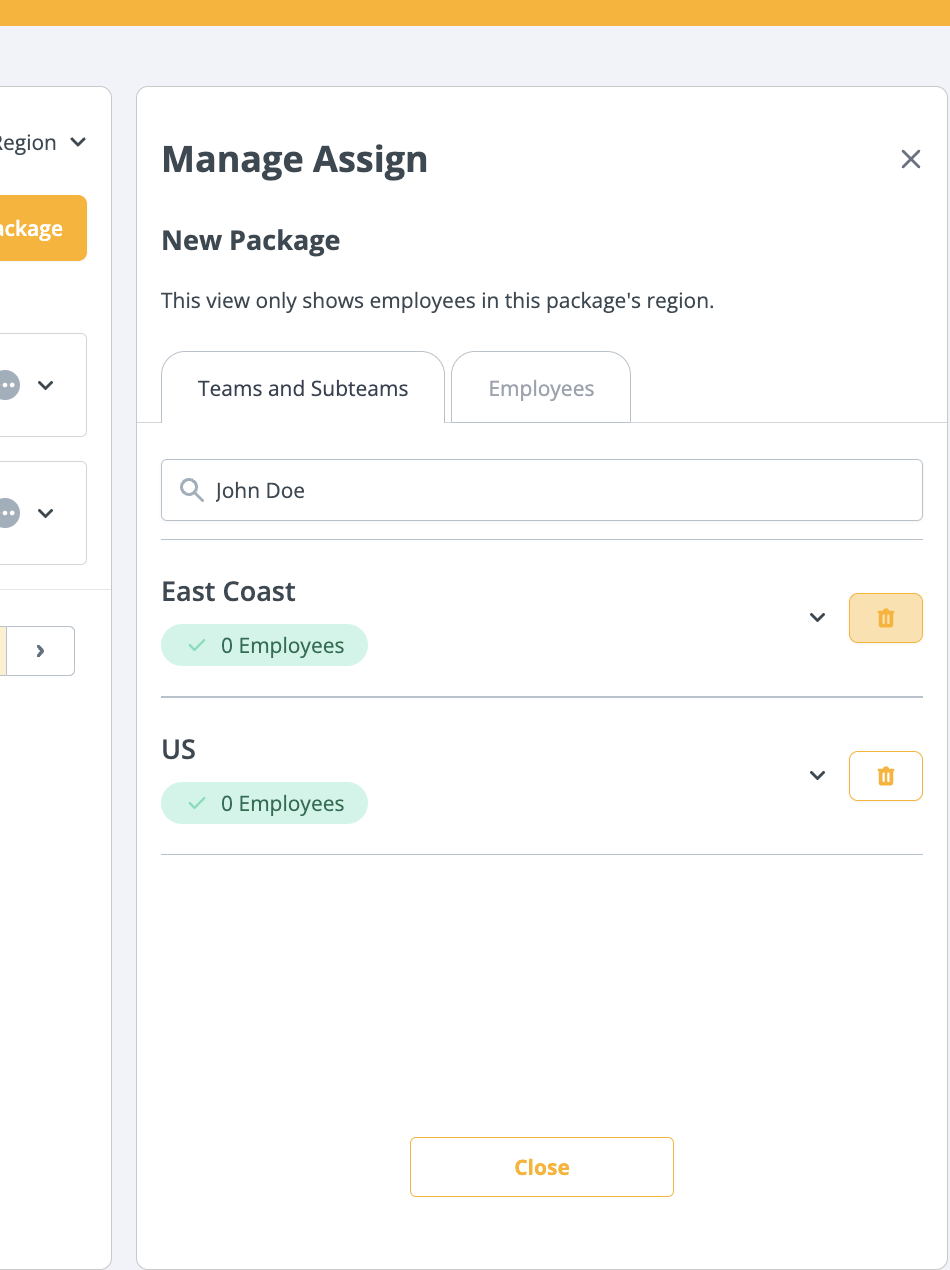Expand the US team row
The image size is (950, 1270).
tap(817, 776)
